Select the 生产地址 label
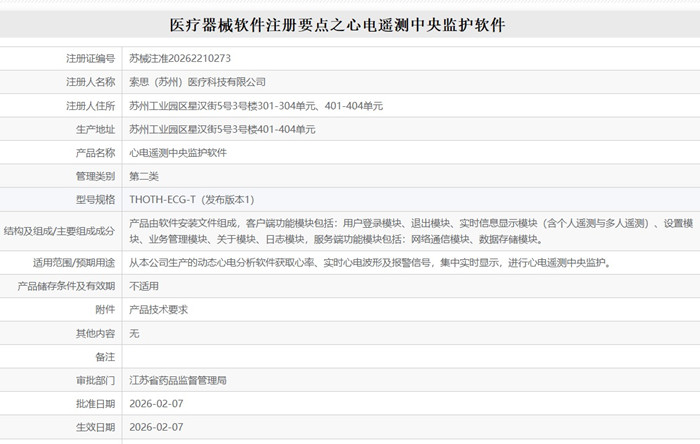This screenshot has width=700, height=444. tap(96, 129)
